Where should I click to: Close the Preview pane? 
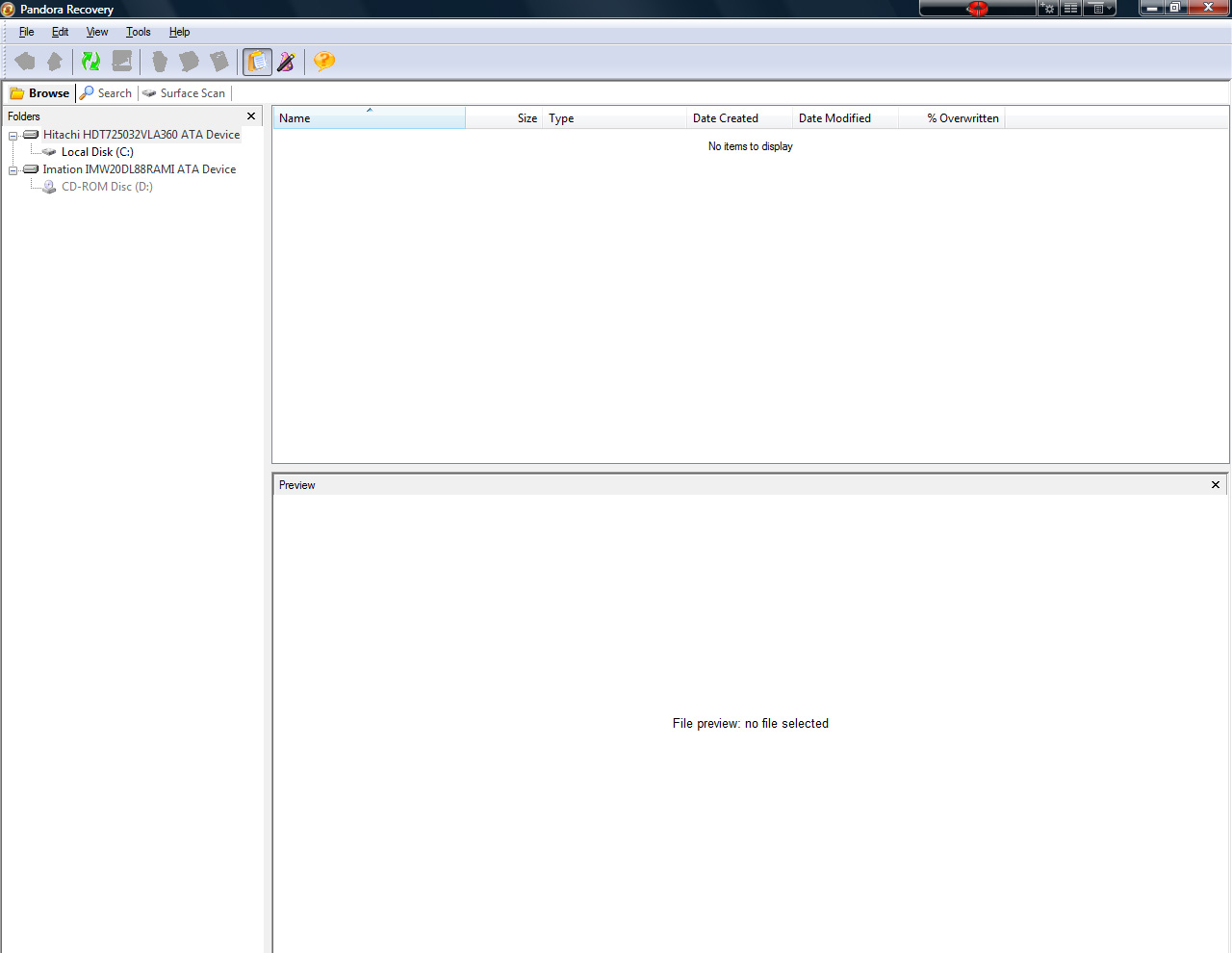(1216, 485)
